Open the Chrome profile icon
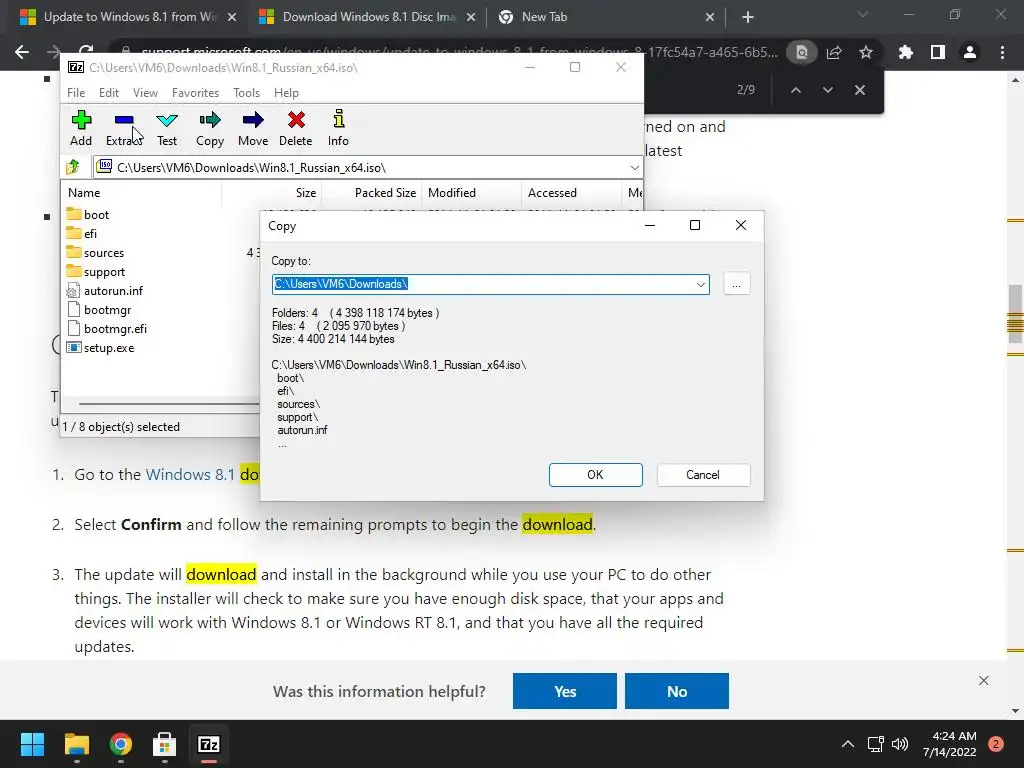 tap(970, 52)
